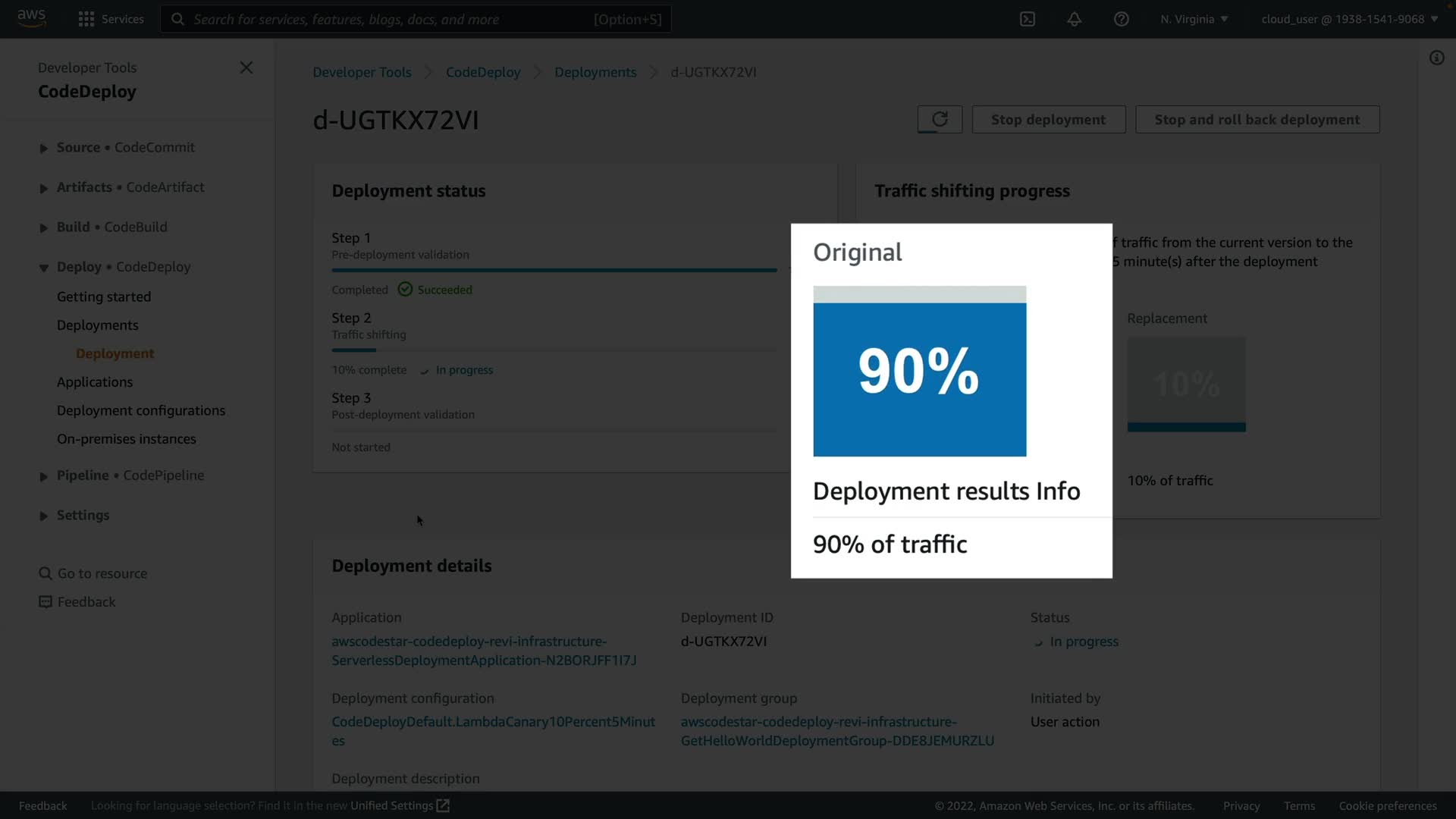The height and width of the screenshot is (819, 1456).
Task: Select Applications in the sidebar
Action: [x=95, y=381]
